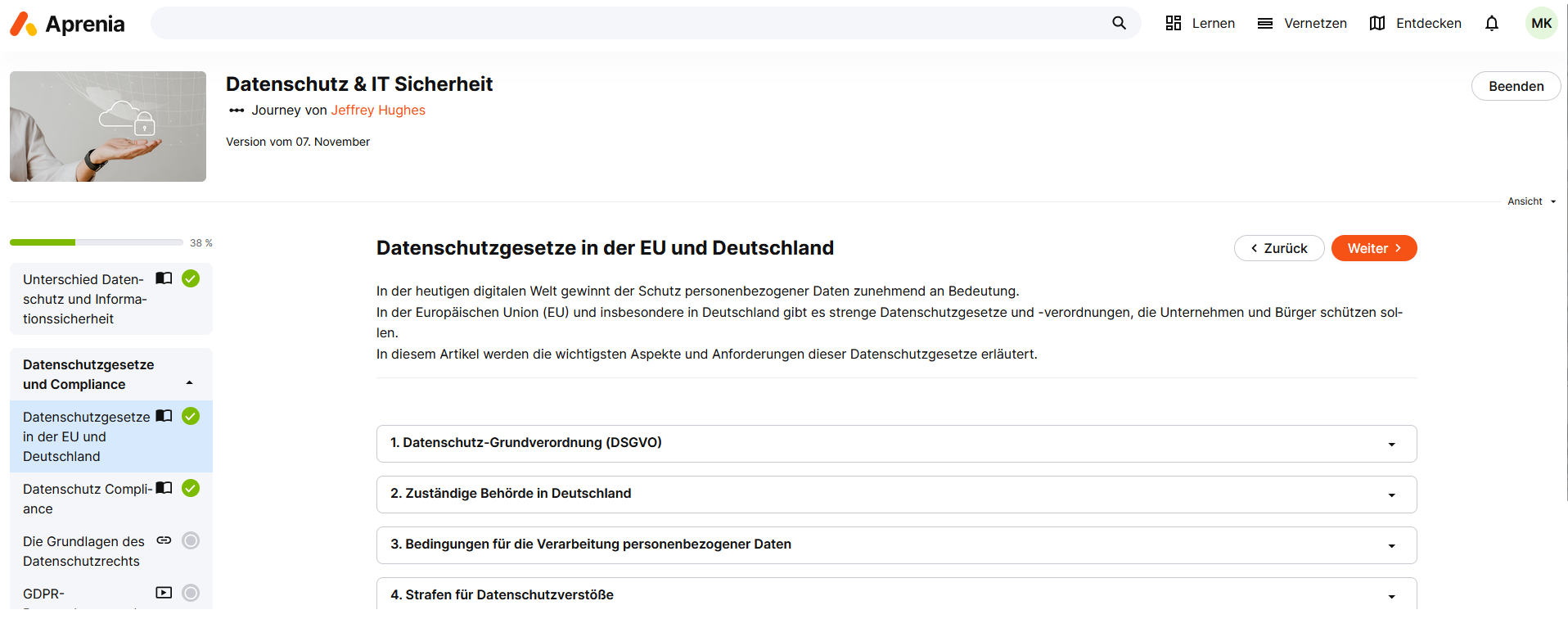Click the 38 % progress label
The height and width of the screenshot is (628, 1568).
coord(201,243)
